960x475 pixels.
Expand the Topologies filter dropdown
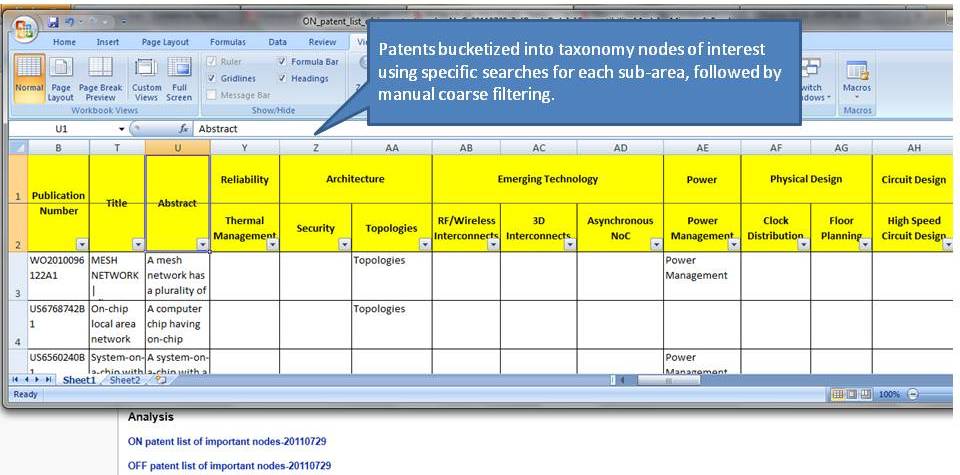pos(423,244)
